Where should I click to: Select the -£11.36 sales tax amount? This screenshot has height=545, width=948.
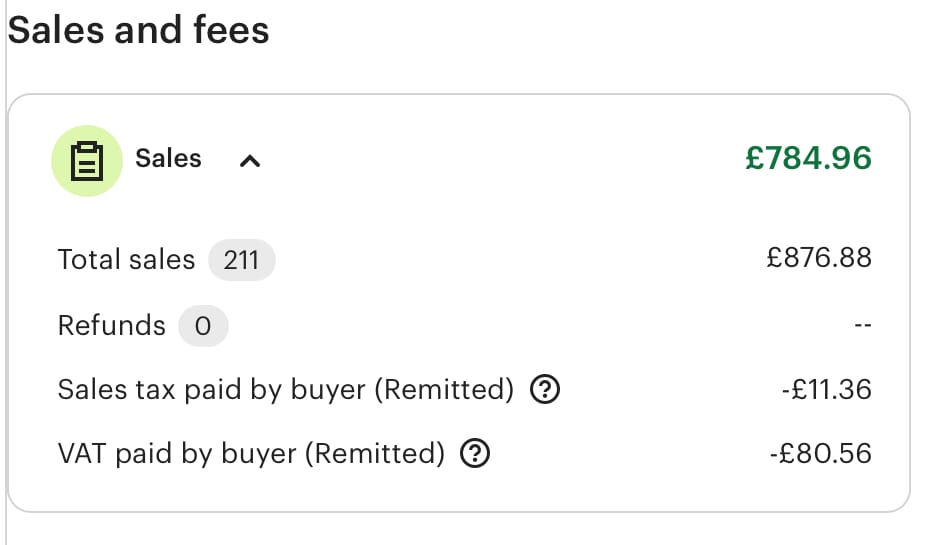click(826, 389)
